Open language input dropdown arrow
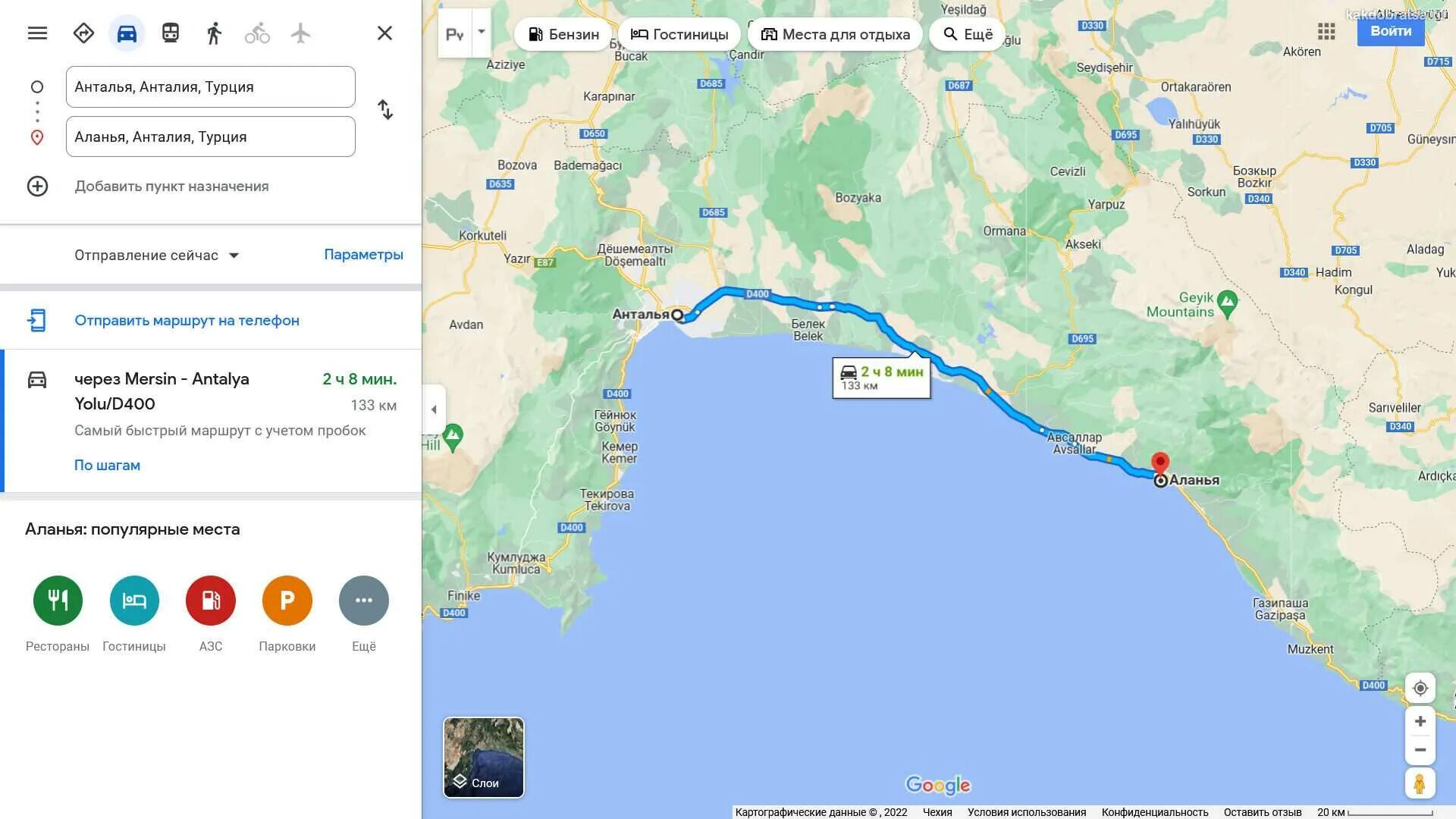 pyautogui.click(x=481, y=33)
